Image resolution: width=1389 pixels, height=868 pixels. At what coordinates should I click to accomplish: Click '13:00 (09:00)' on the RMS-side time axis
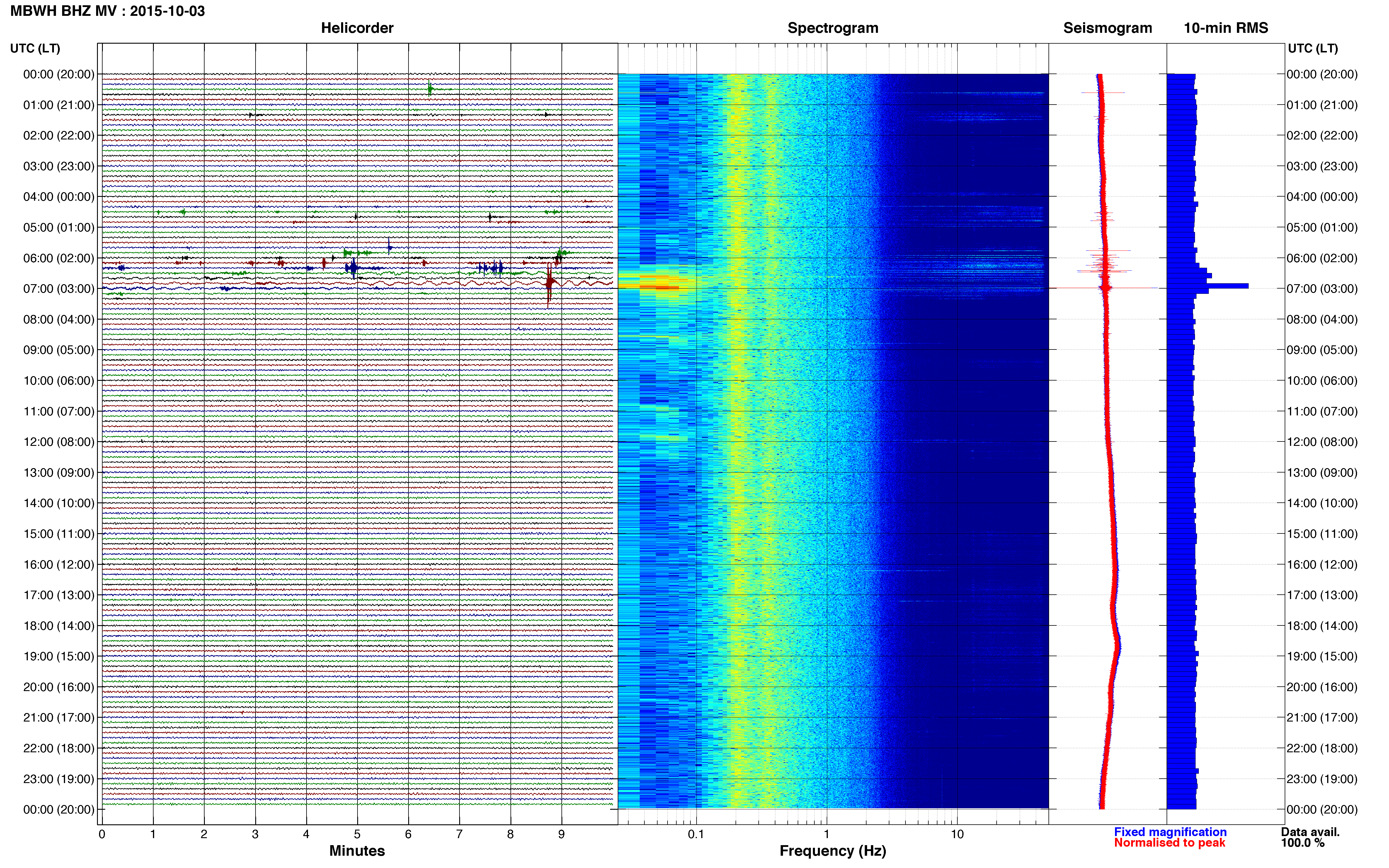[x=1322, y=473]
